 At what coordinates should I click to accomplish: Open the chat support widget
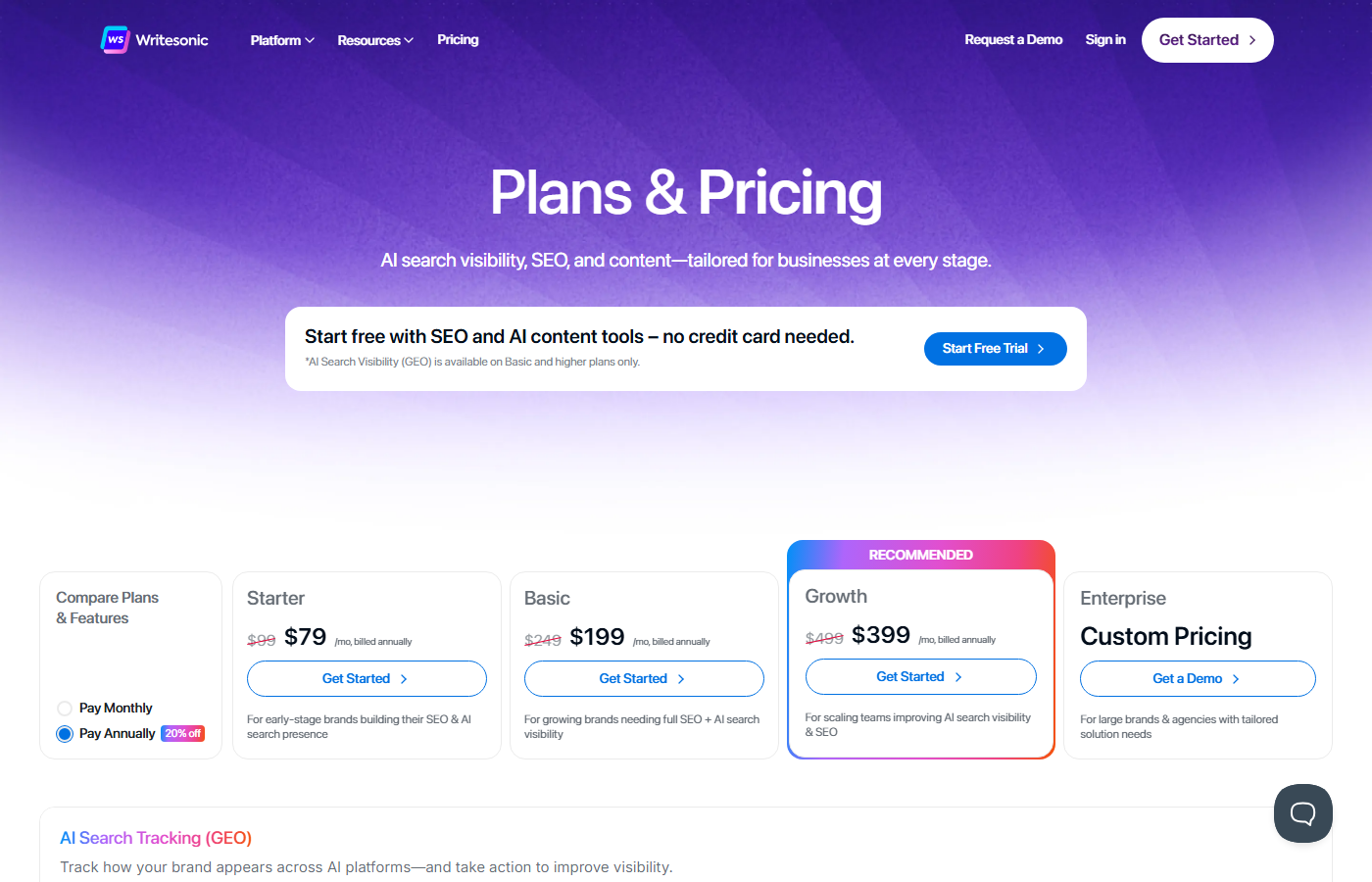[1302, 812]
